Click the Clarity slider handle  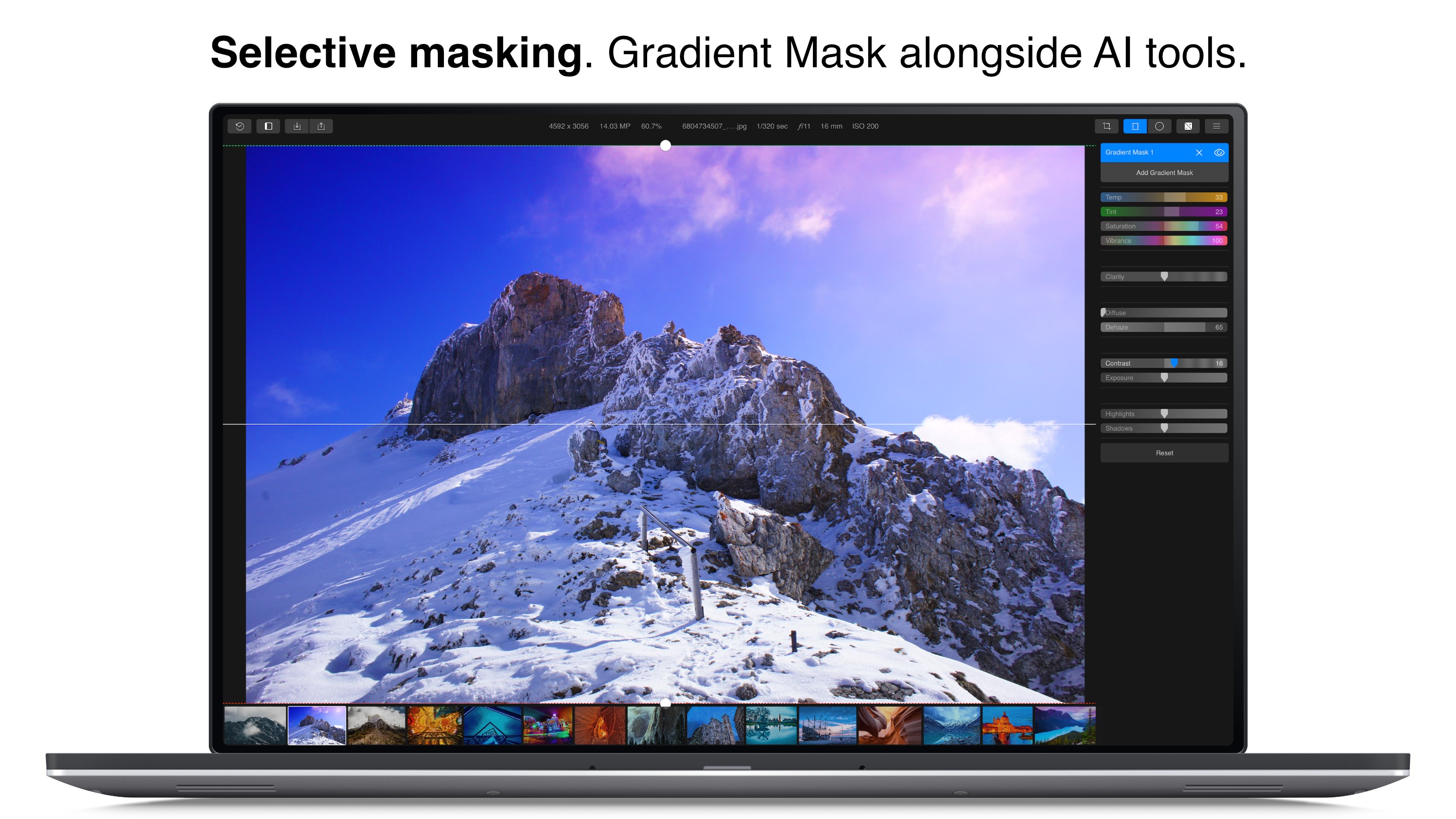[x=1164, y=277]
